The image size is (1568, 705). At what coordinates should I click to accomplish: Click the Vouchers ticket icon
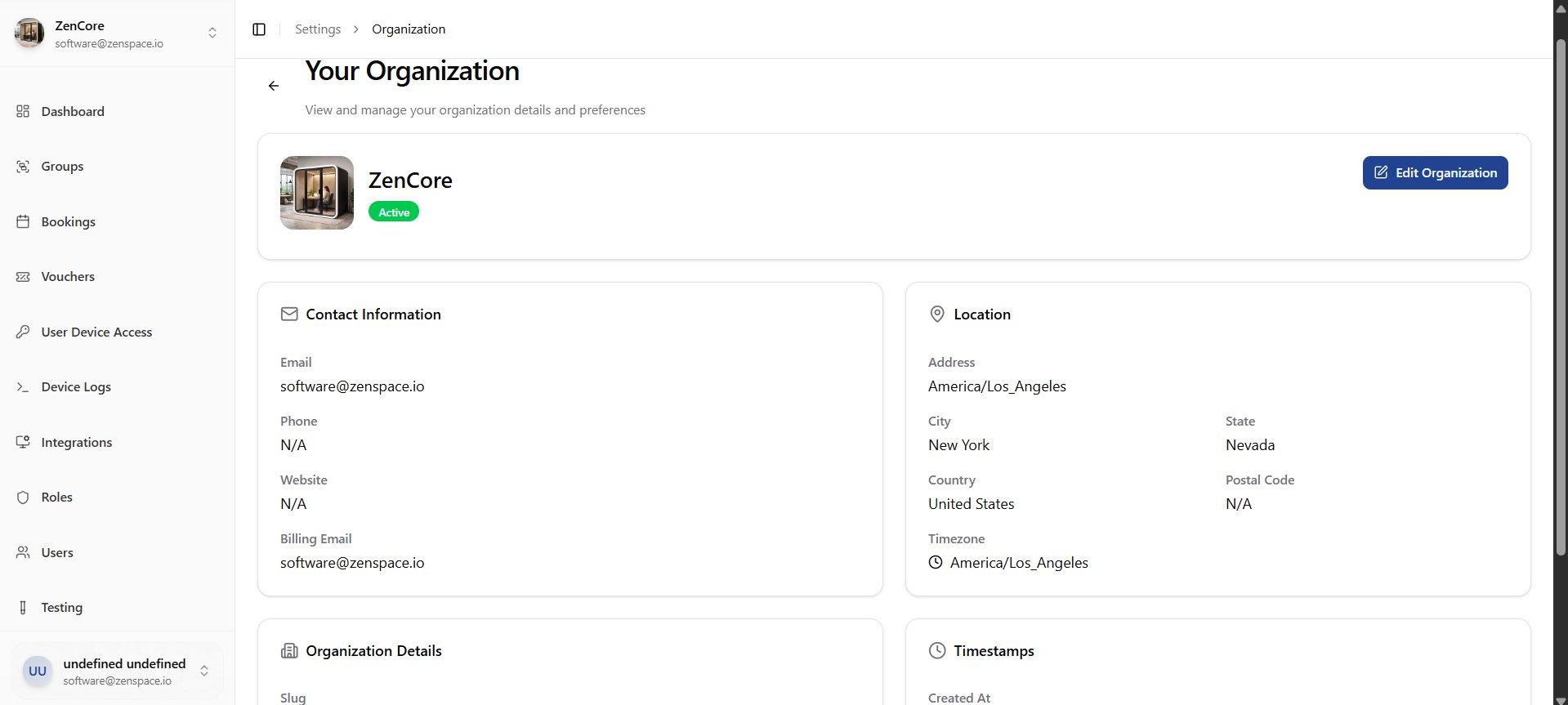click(23, 276)
